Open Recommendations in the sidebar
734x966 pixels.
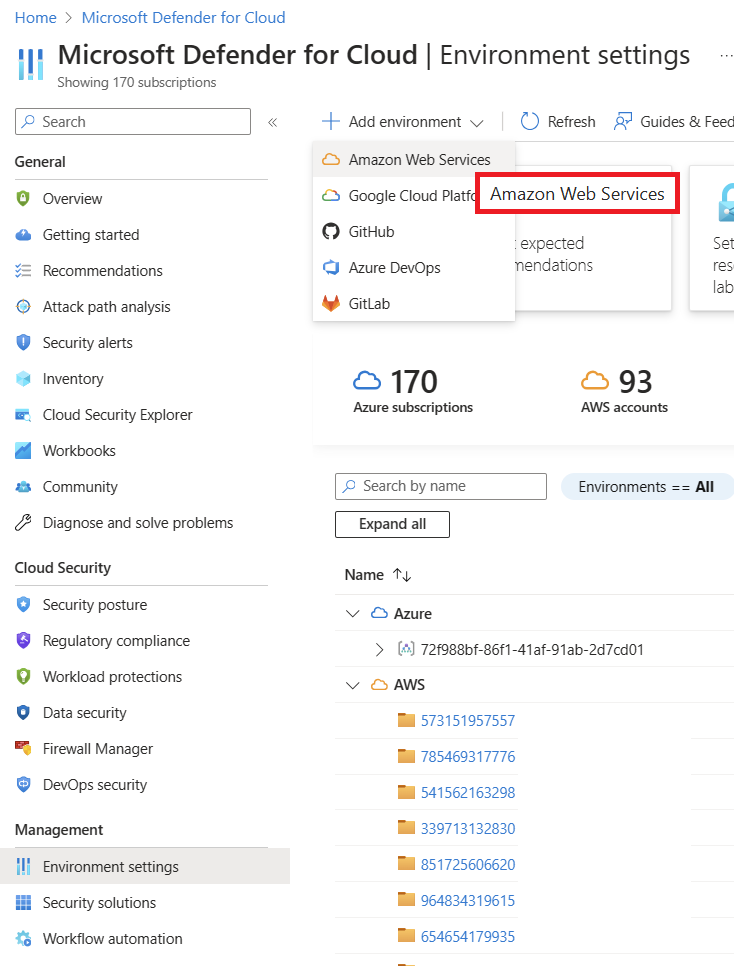tap(102, 270)
